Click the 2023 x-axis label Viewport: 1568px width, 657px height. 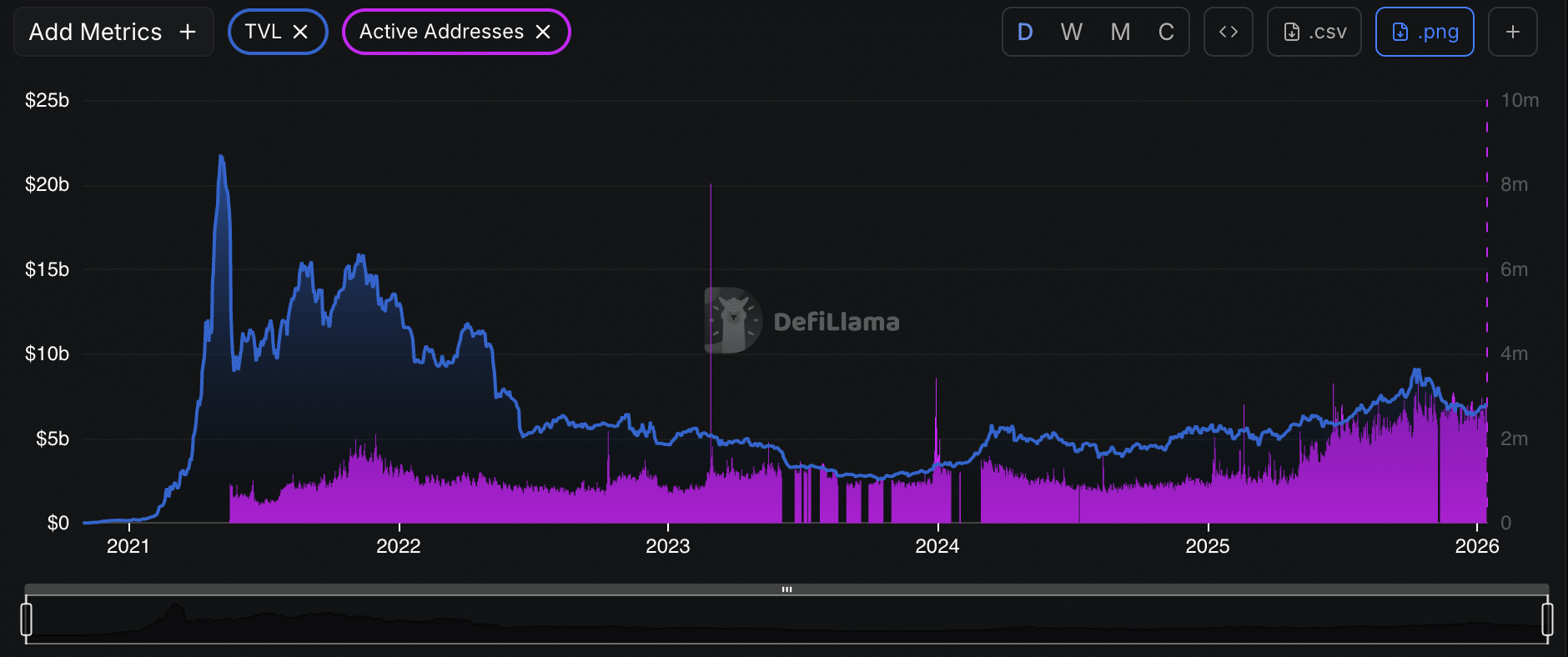click(x=667, y=546)
